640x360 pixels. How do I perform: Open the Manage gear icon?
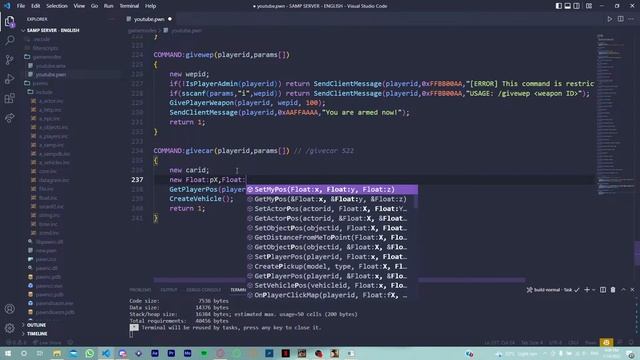9,328
